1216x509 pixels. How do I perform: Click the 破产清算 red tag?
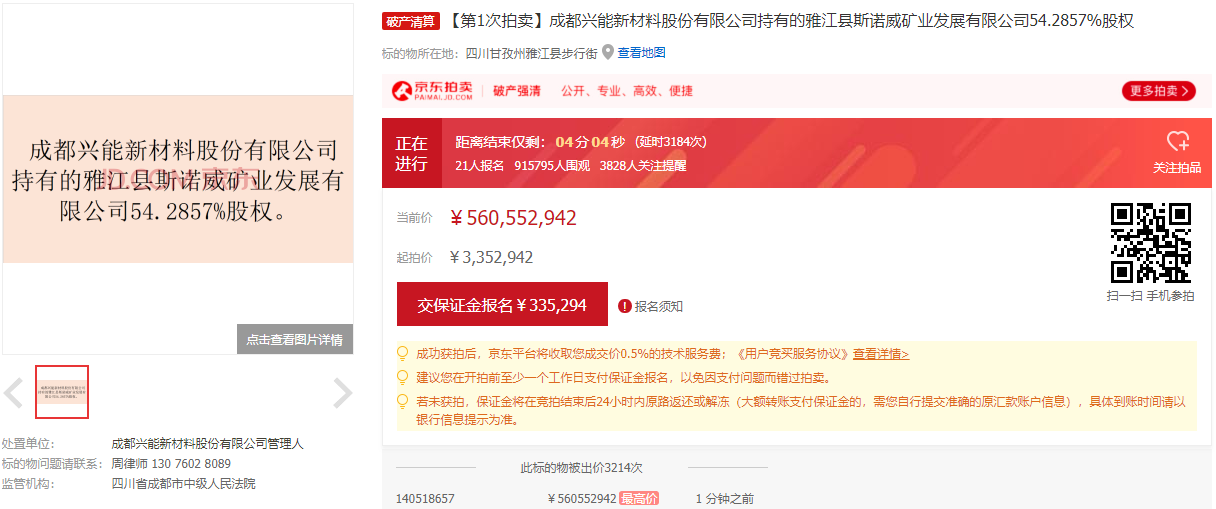click(x=411, y=22)
